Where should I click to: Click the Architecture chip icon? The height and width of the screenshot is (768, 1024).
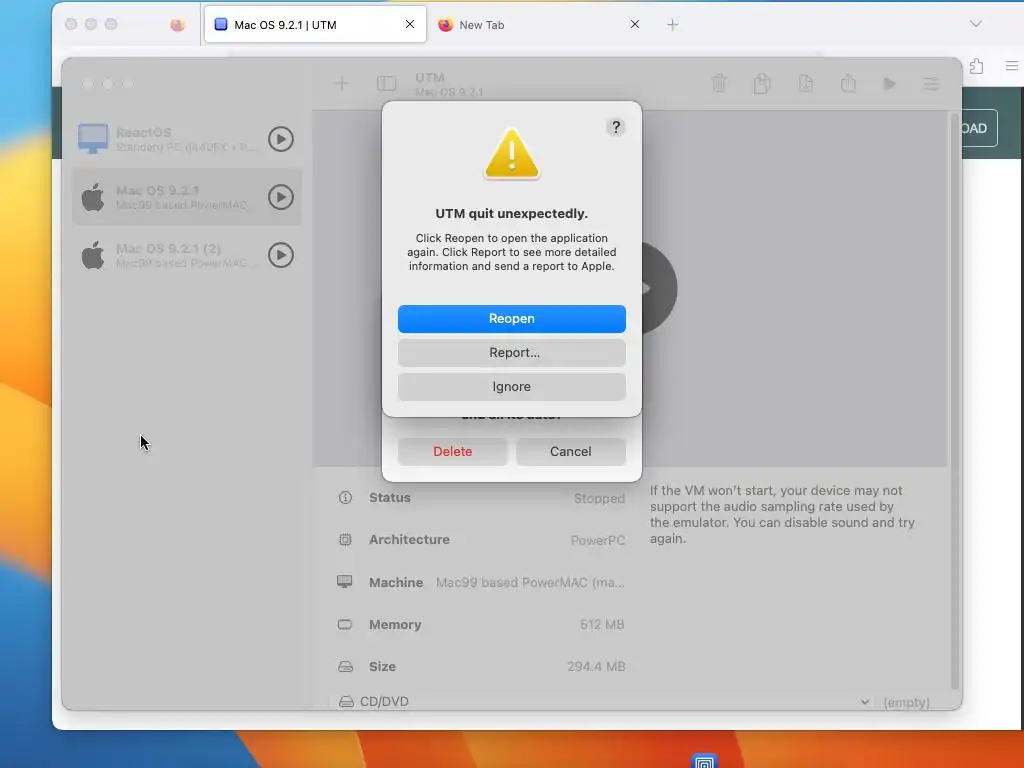[x=345, y=539]
